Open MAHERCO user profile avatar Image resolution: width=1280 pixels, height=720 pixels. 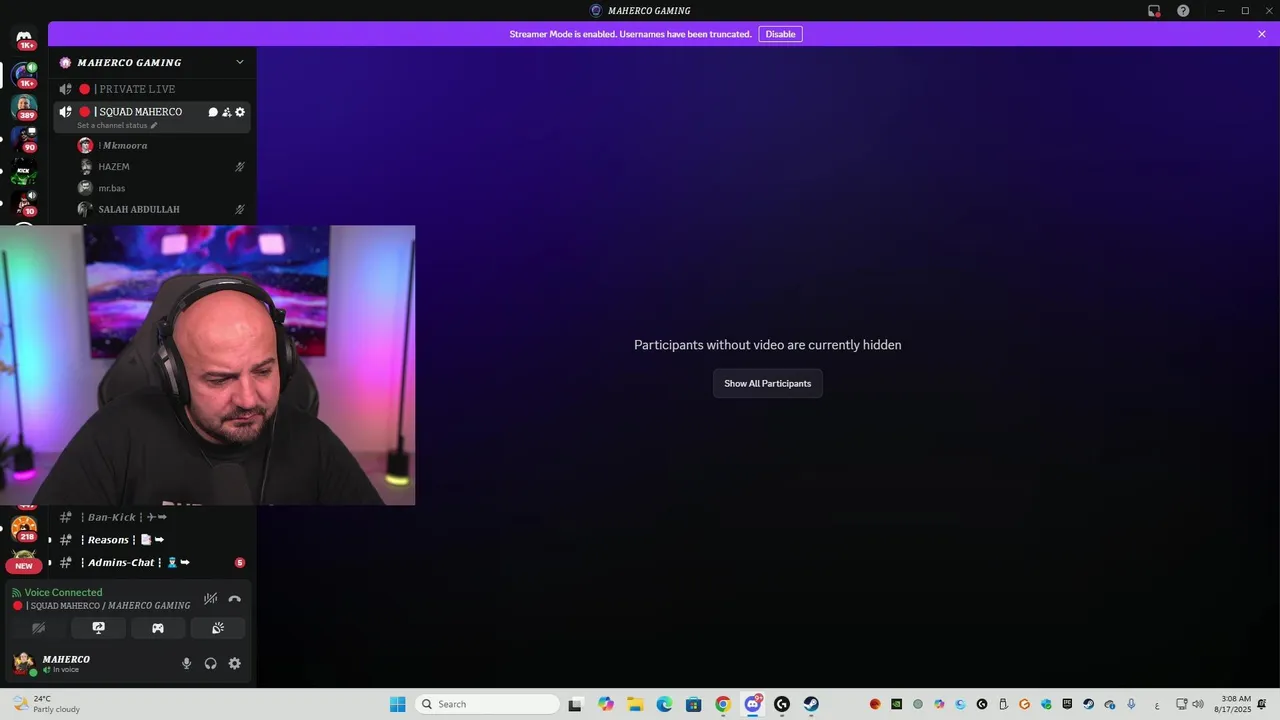click(24, 663)
